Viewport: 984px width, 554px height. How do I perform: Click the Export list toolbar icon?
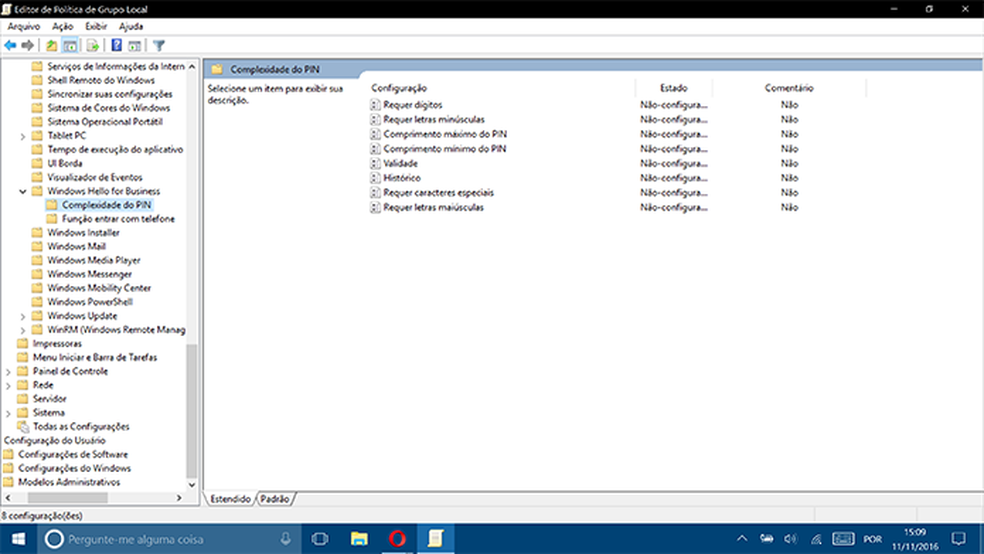pos(93,45)
